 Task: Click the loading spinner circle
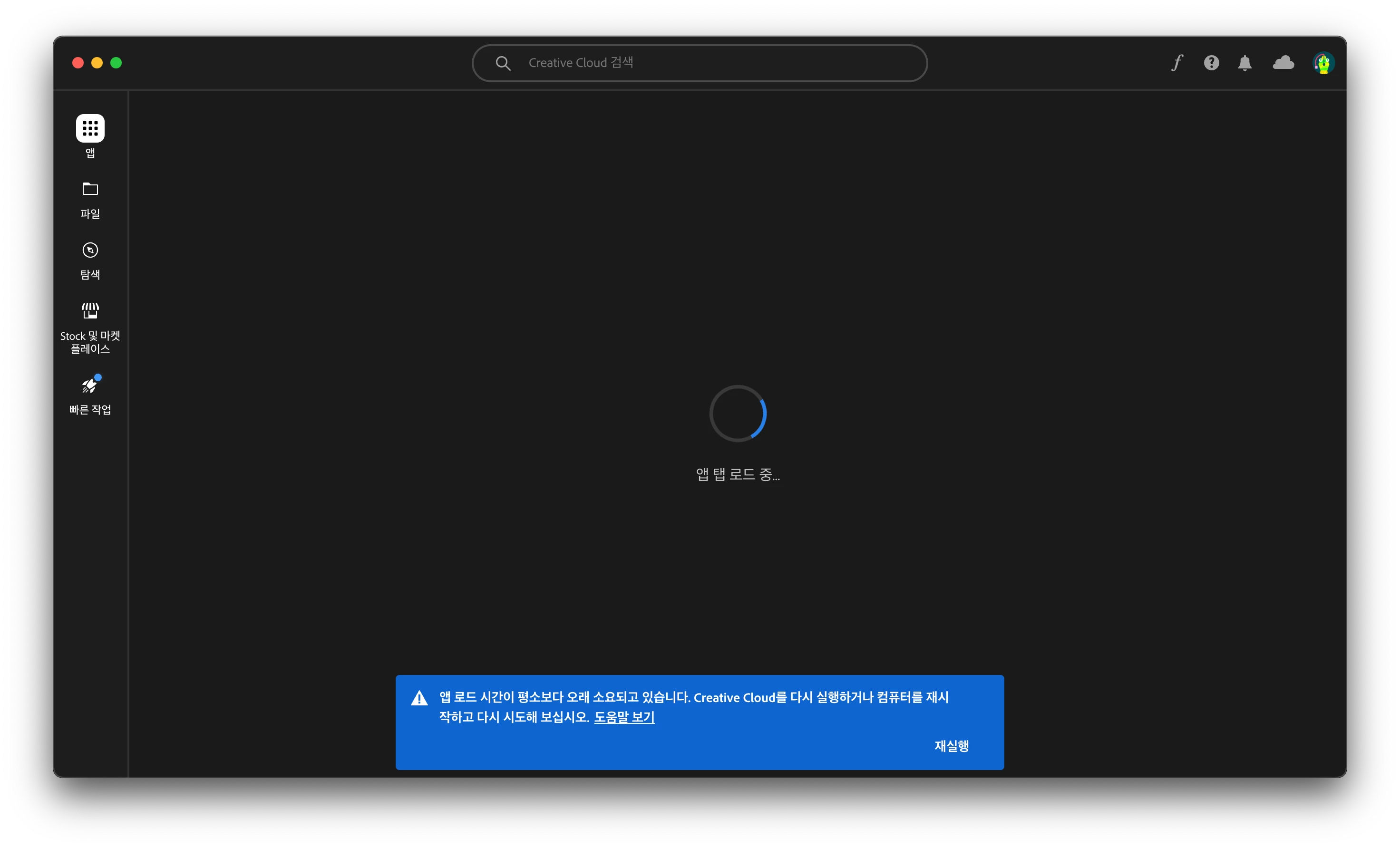click(738, 414)
